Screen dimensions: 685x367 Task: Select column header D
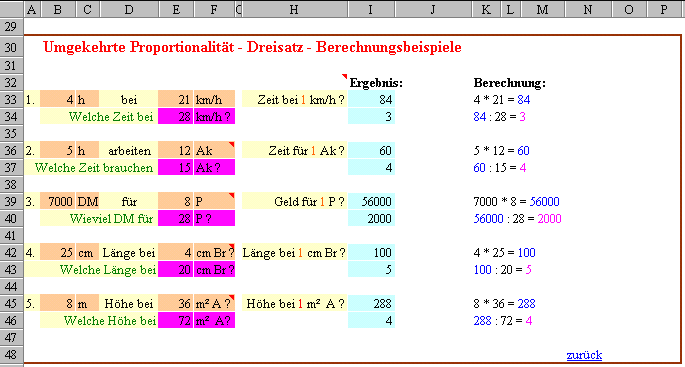129,10
